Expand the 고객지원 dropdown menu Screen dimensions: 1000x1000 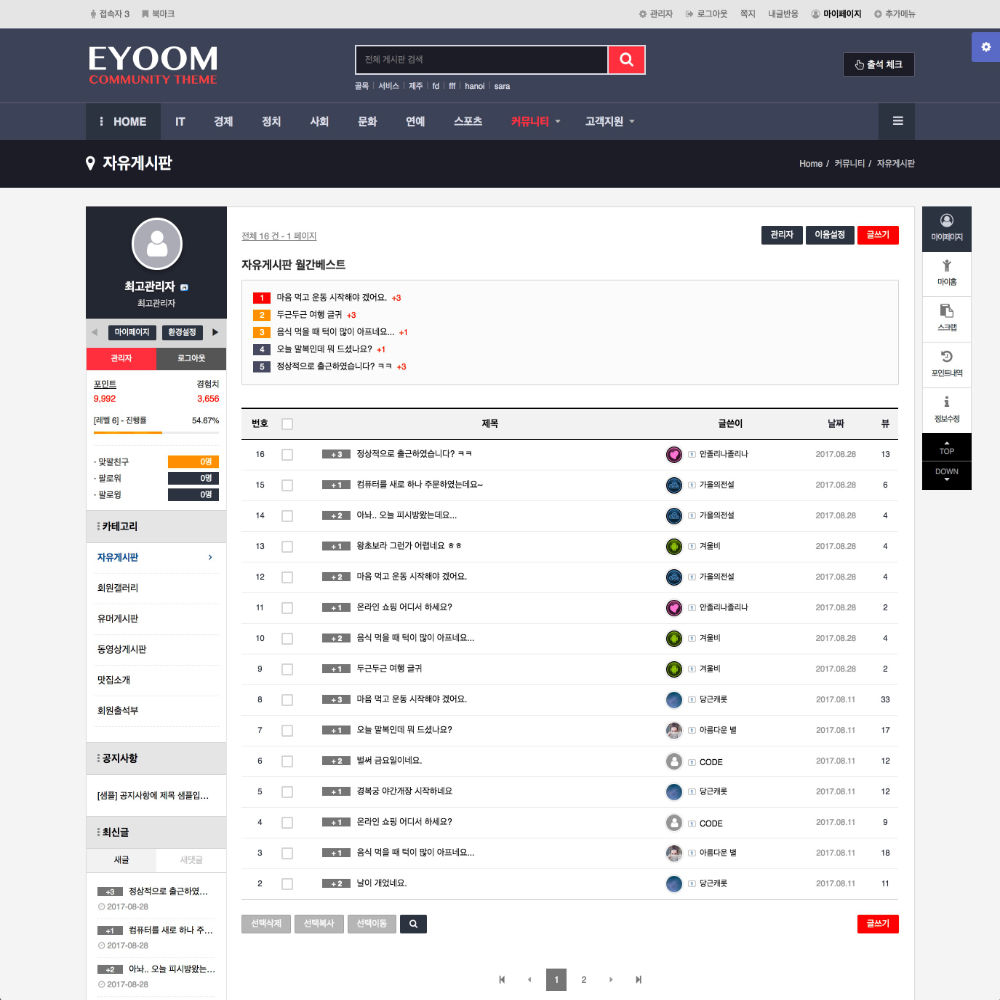point(609,121)
